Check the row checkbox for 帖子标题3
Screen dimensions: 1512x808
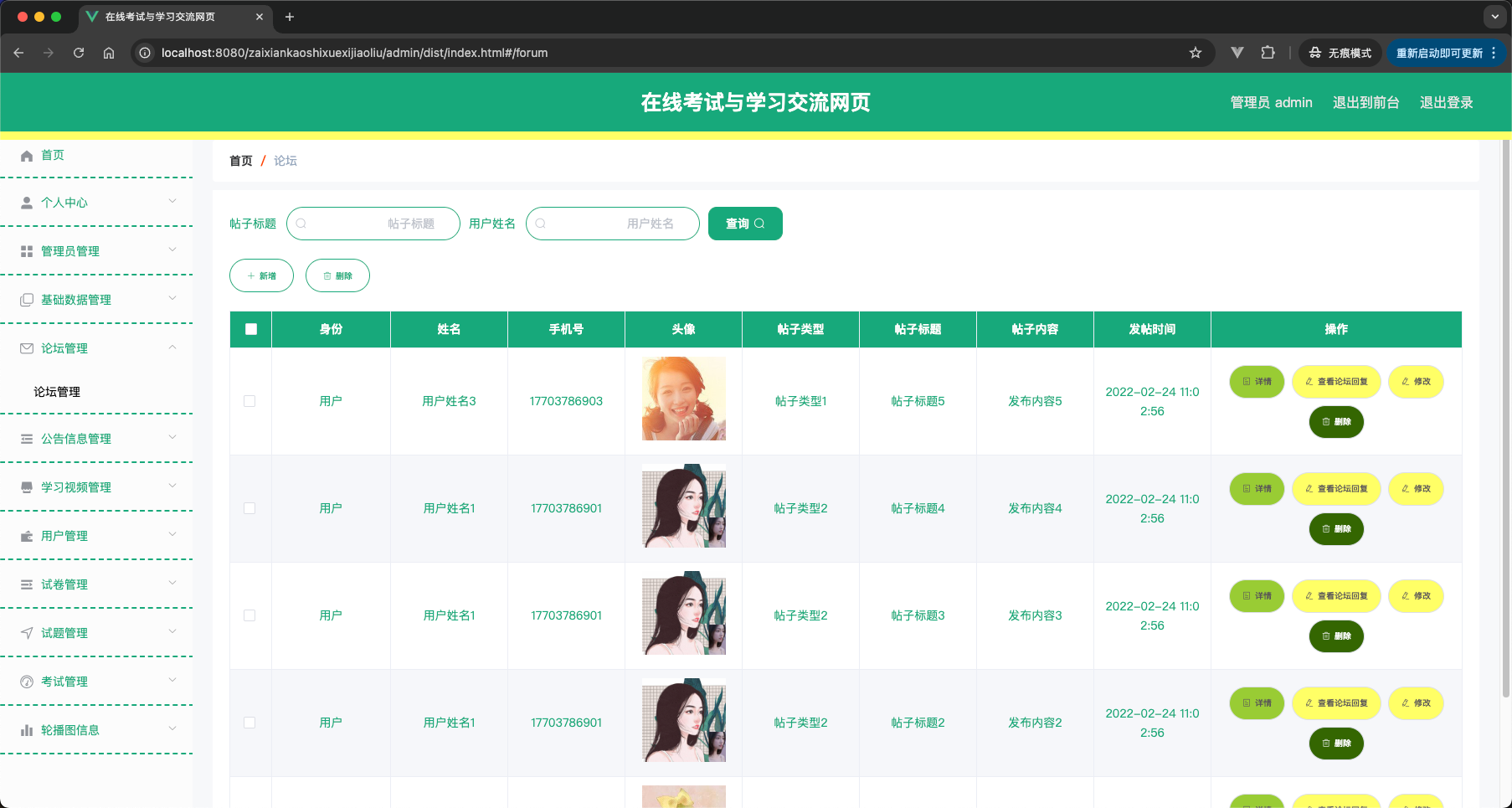(x=249, y=615)
